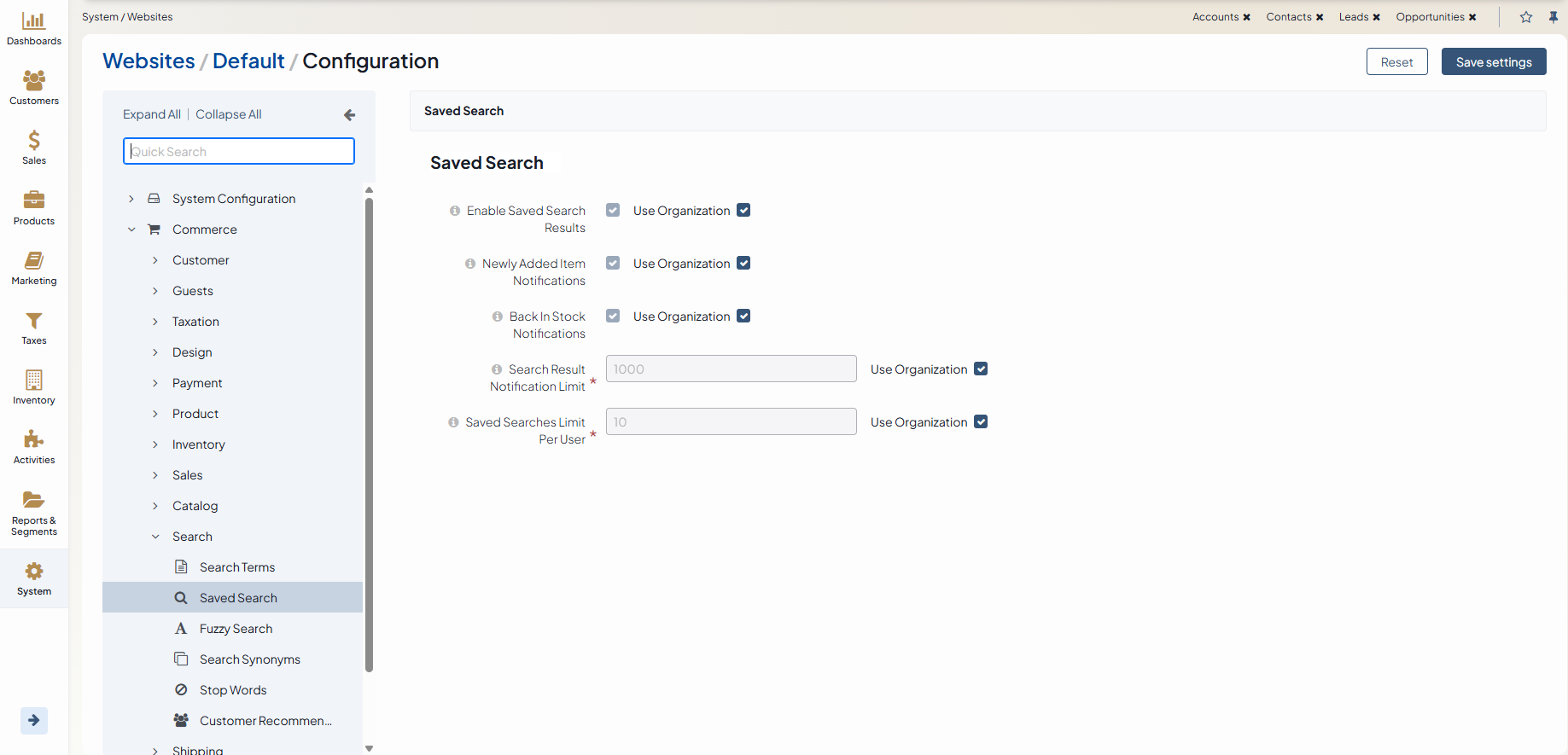Image resolution: width=1568 pixels, height=755 pixels.
Task: Click the Save settings button
Action: coord(1493,62)
